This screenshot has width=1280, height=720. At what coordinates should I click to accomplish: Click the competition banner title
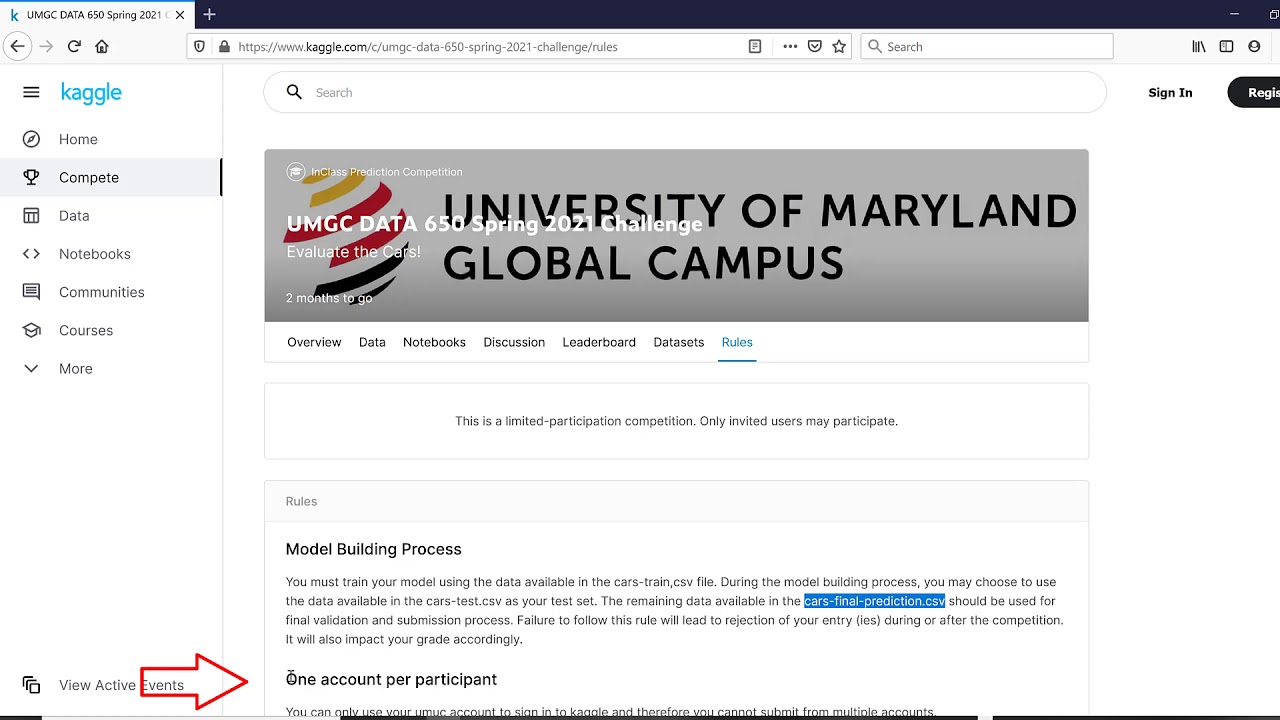pyautogui.click(x=494, y=224)
